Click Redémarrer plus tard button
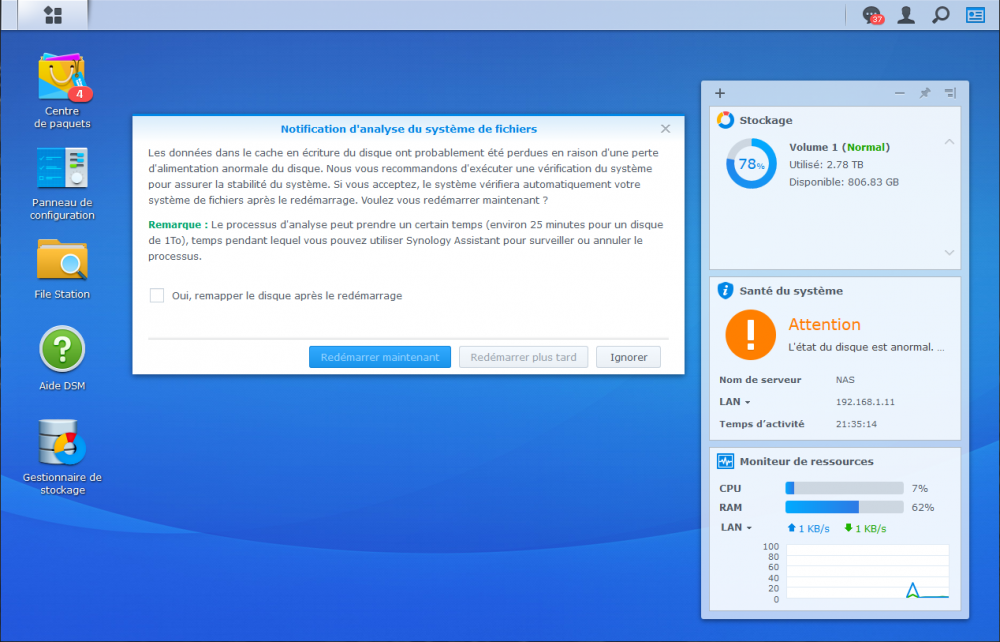 point(524,357)
